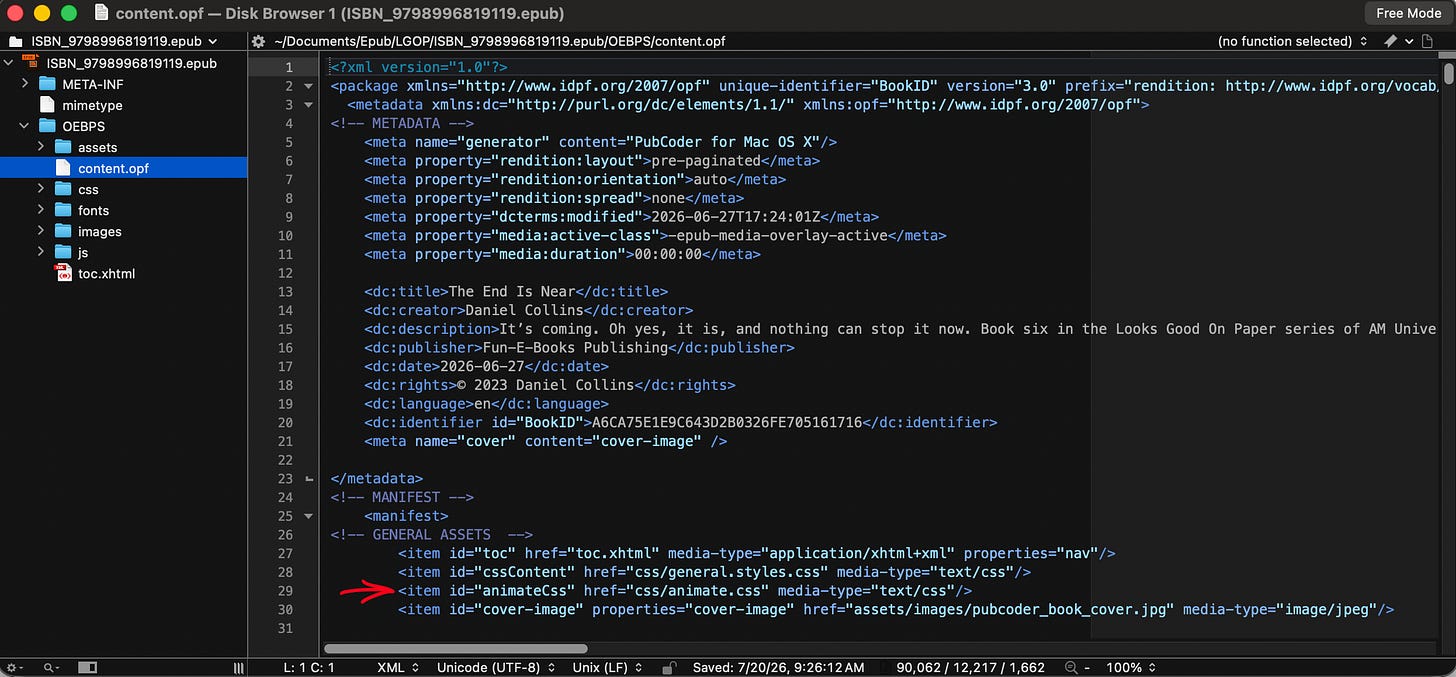Click the Fun-E-Books Publishing publisher text
Image resolution: width=1456 pixels, height=677 pixels.
pos(573,348)
